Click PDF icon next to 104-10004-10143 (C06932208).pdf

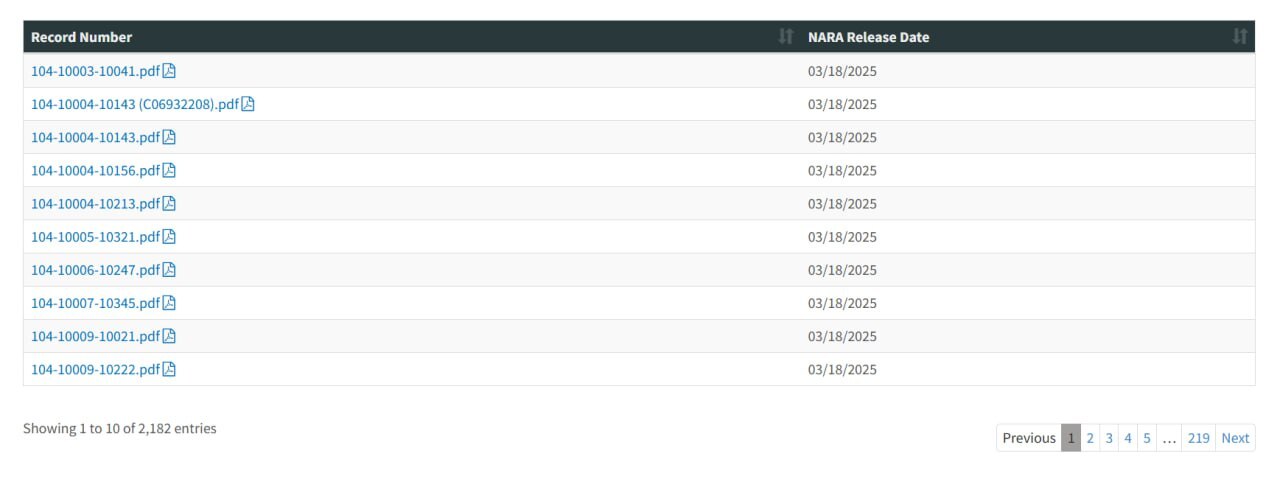point(248,104)
